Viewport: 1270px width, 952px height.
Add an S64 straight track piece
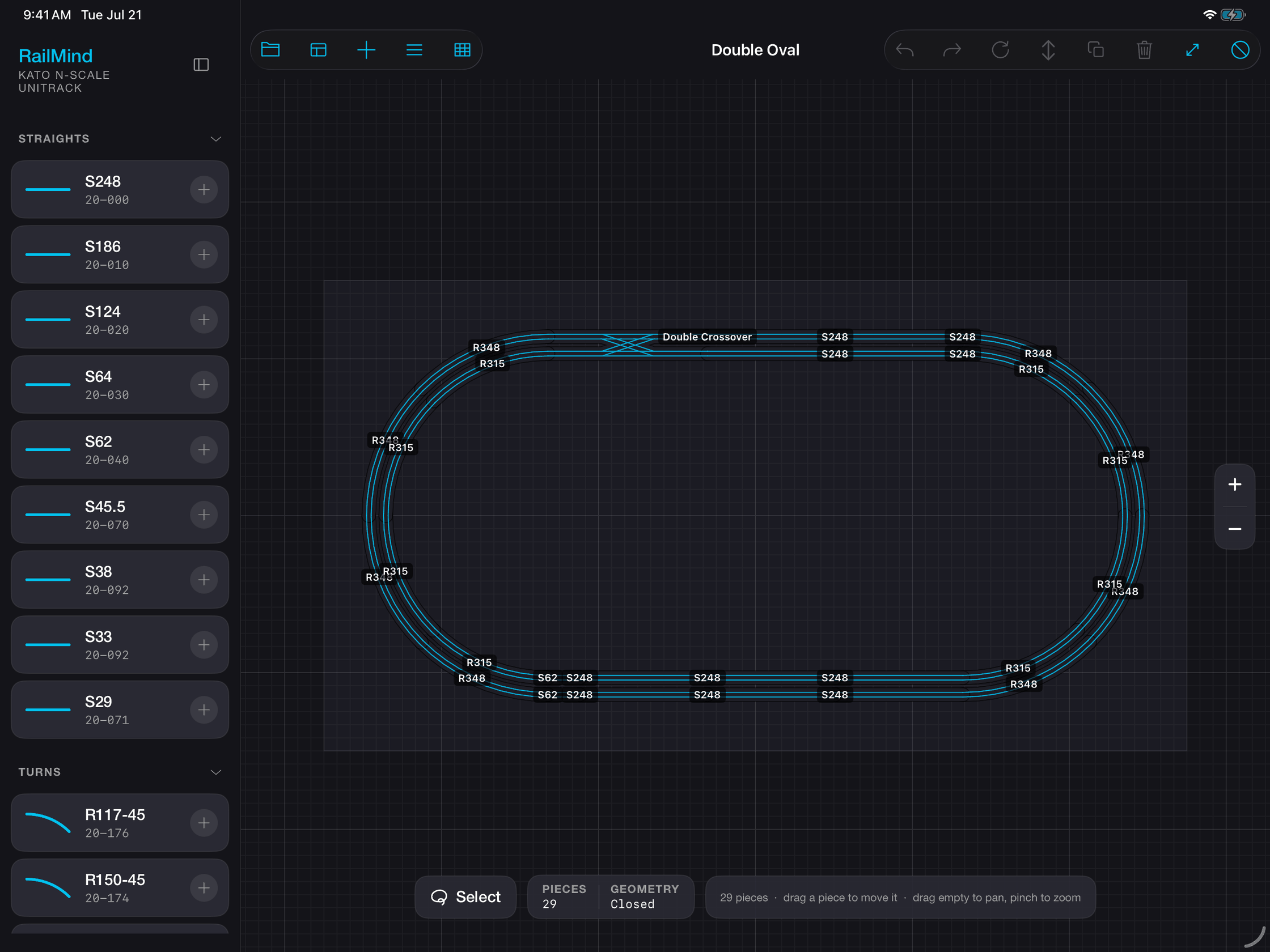(204, 384)
